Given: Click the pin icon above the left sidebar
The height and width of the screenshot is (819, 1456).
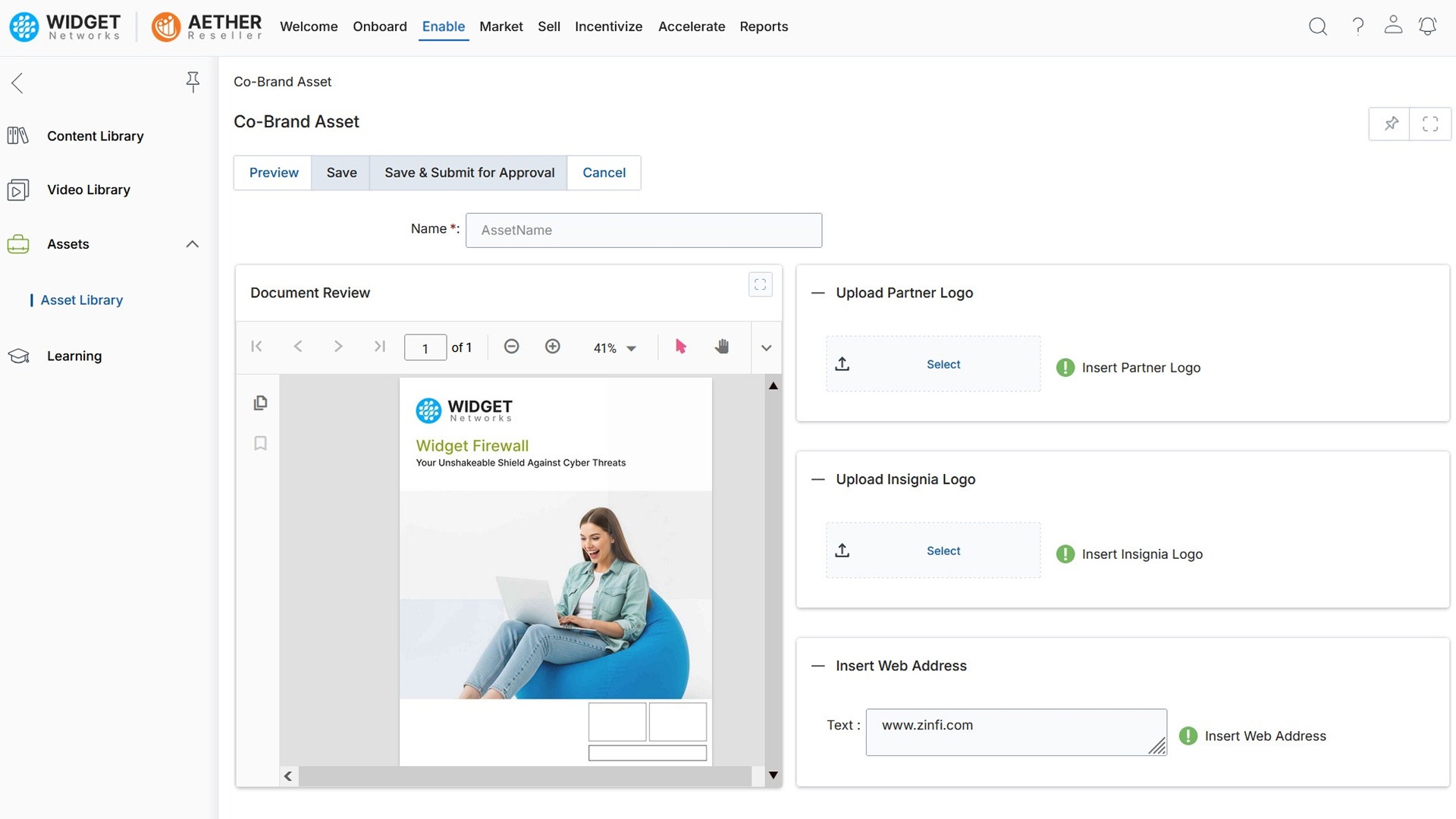Looking at the screenshot, I should click(x=193, y=82).
